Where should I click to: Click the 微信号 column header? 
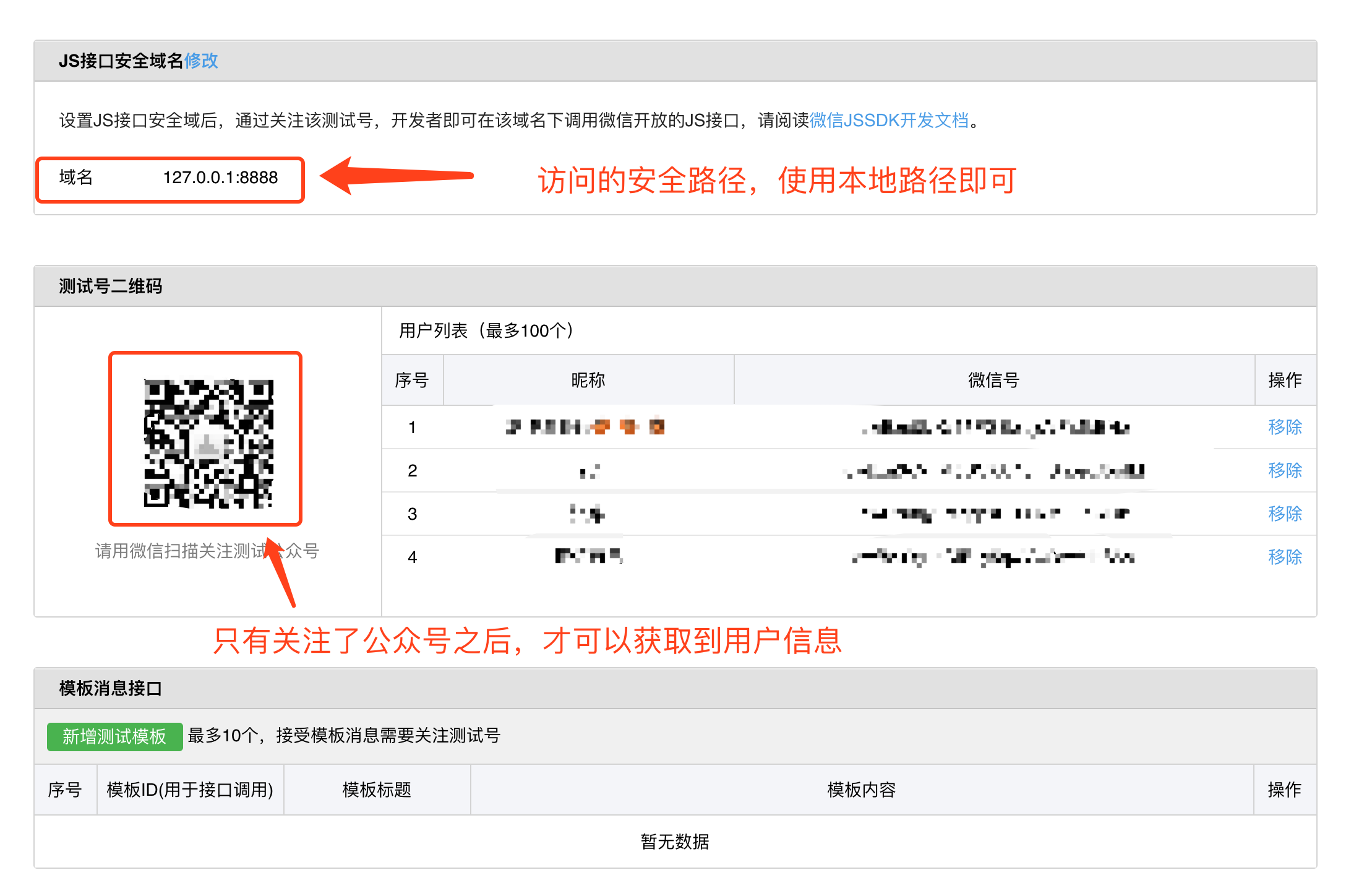pos(993,380)
